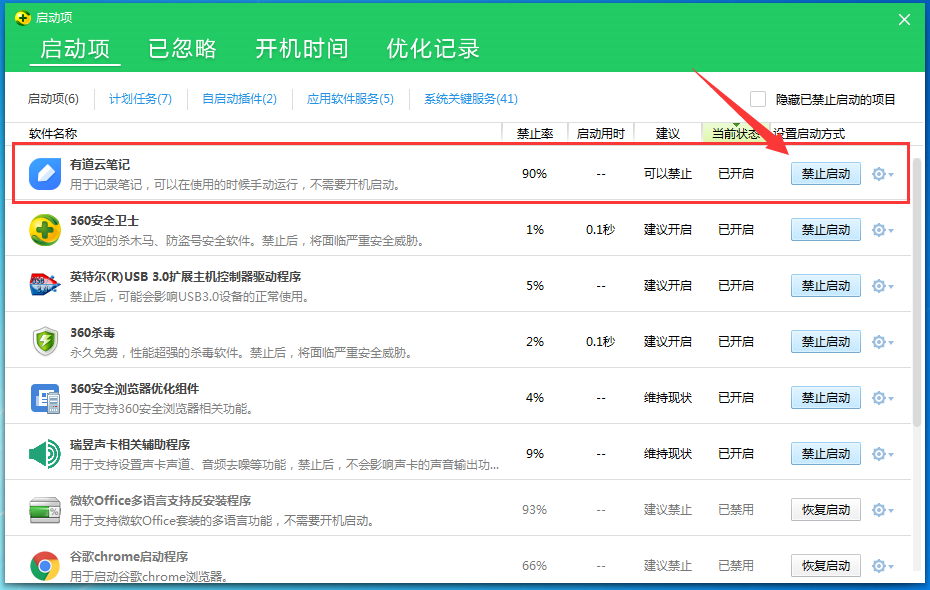Expand startup options for 360安全卫士
930x590 pixels.
click(x=877, y=229)
